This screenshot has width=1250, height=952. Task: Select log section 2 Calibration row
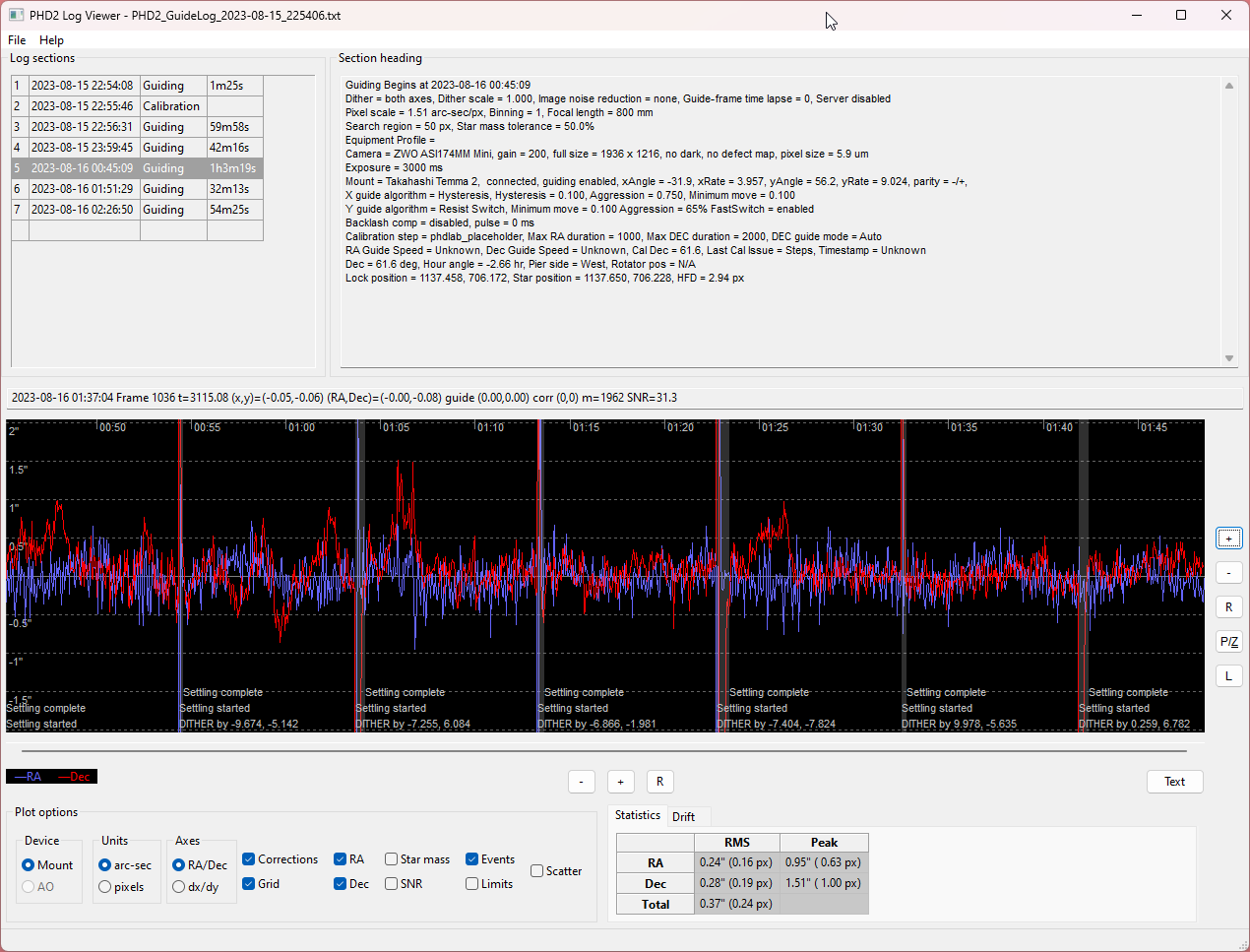coord(137,106)
